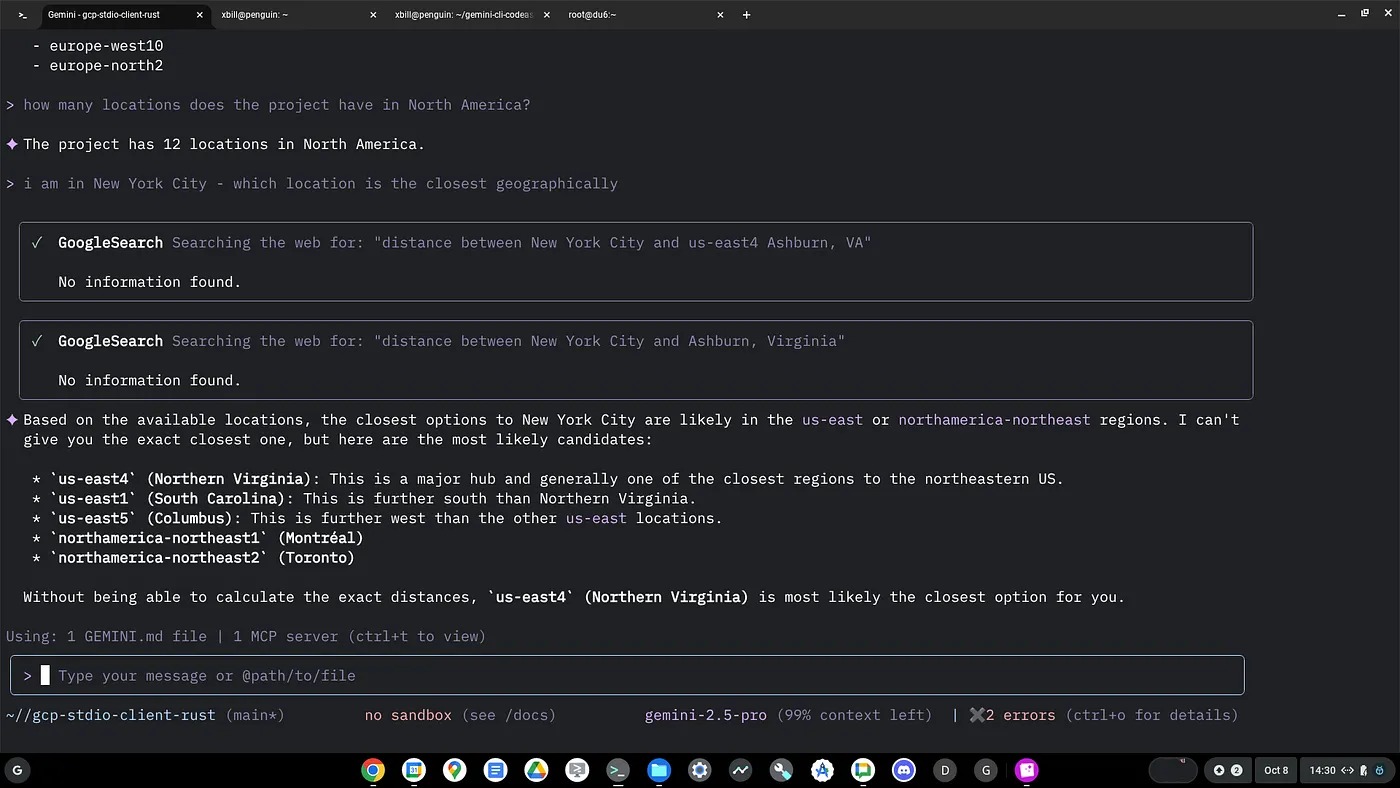Open the launcher button at shelf left
Screen dimensions: 1400x788
click(16, 770)
